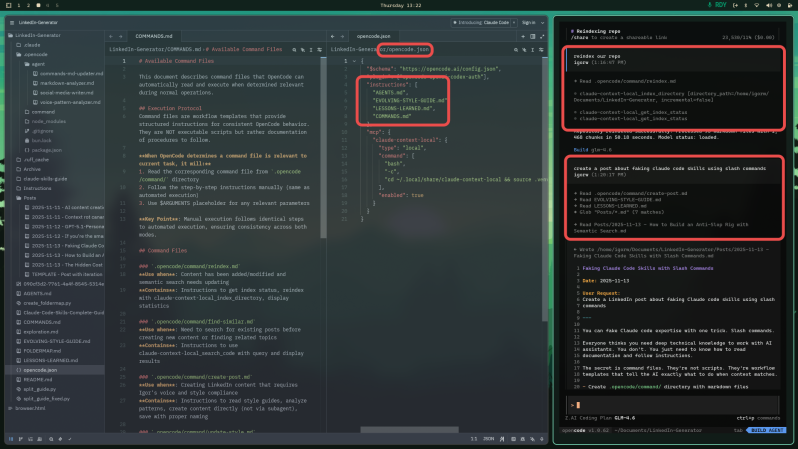The image size is (798, 449).
Task: Click BUILD AGENT badge in terminal
Action: [x=766, y=430]
